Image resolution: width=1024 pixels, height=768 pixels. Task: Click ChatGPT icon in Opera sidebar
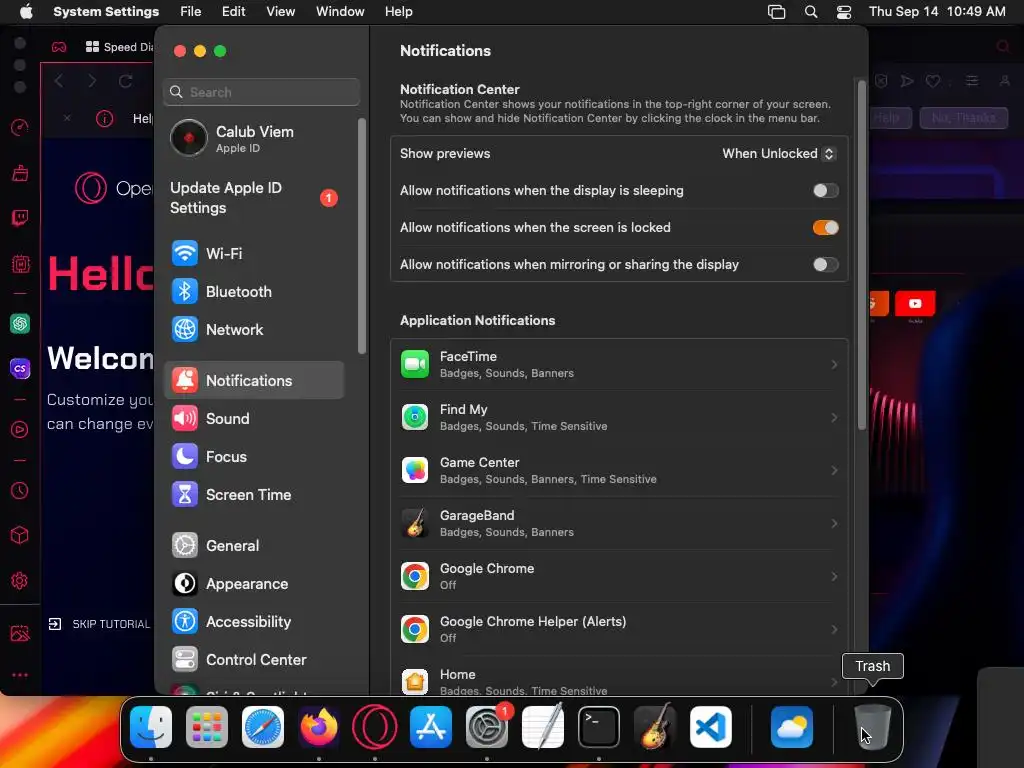[x=20, y=323]
